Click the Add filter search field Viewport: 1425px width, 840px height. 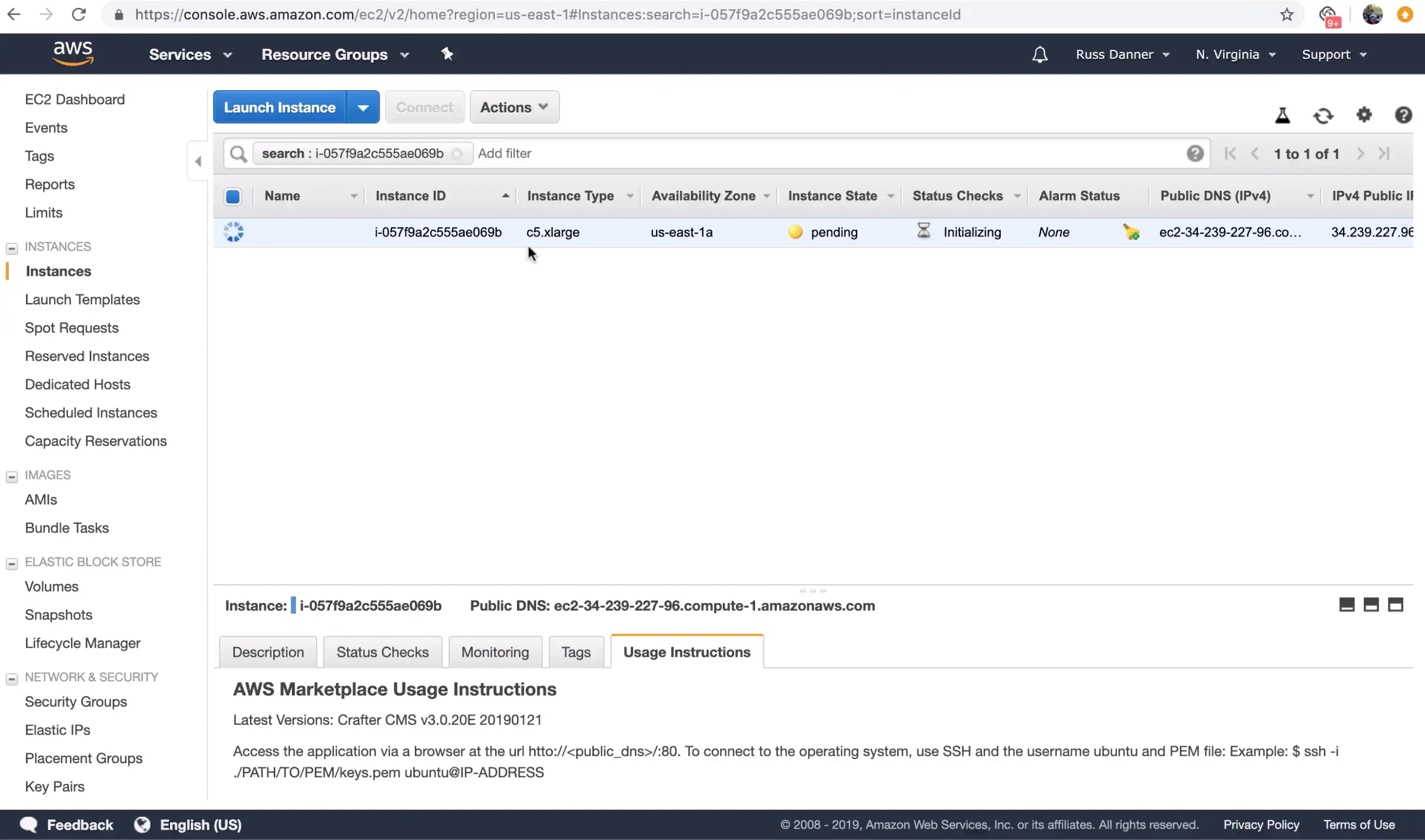[792, 153]
